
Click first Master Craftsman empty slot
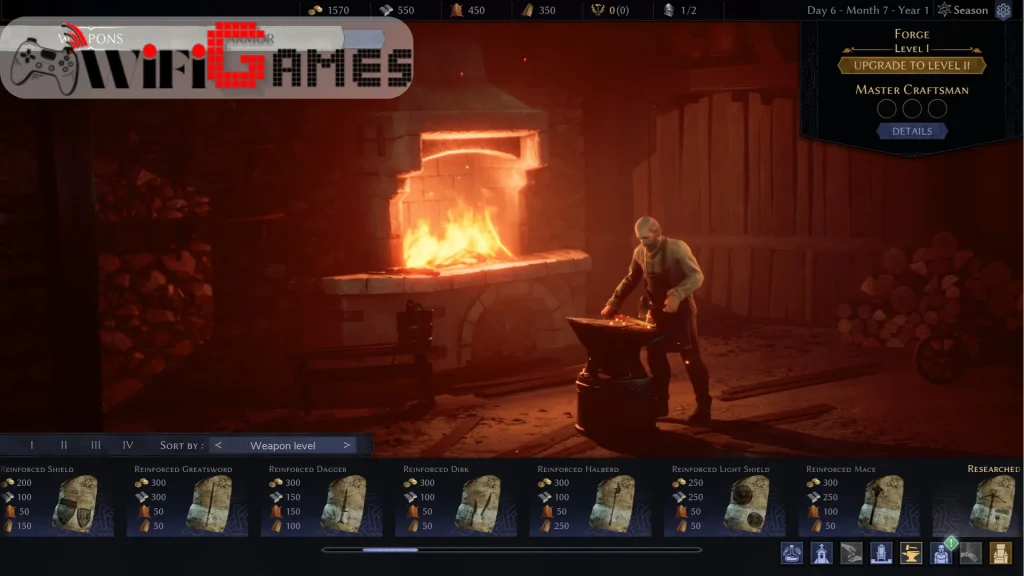point(886,108)
